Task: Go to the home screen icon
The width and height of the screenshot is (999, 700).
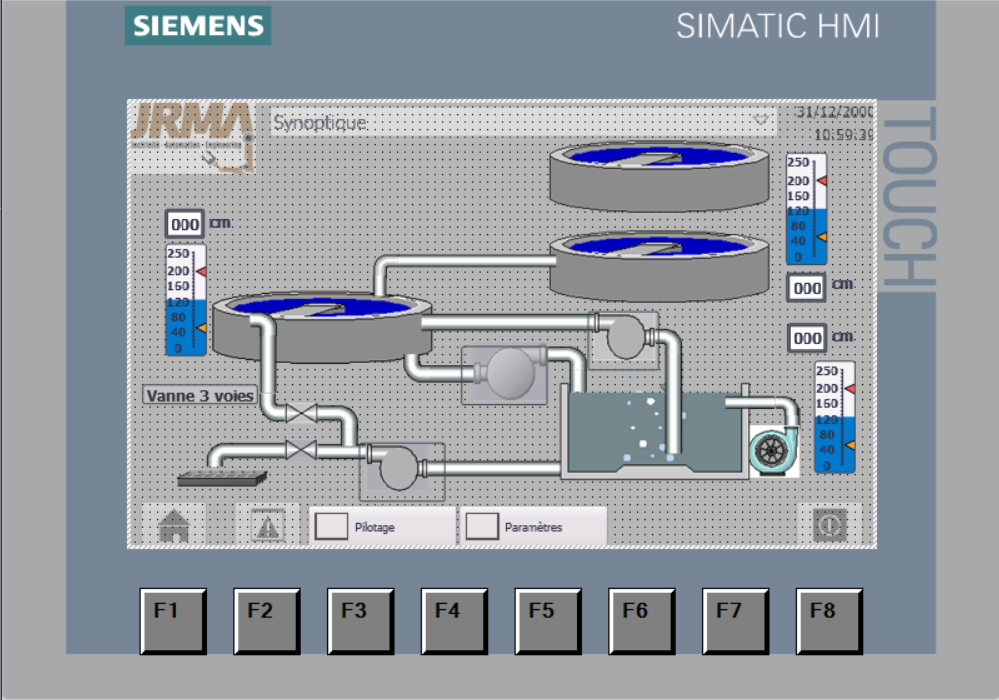Action: coord(173,525)
